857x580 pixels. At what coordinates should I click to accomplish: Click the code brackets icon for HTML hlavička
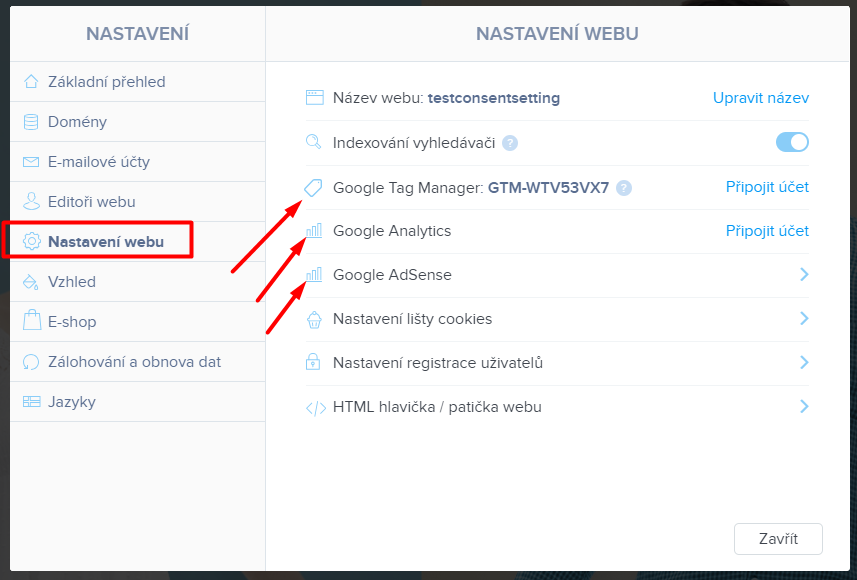316,408
